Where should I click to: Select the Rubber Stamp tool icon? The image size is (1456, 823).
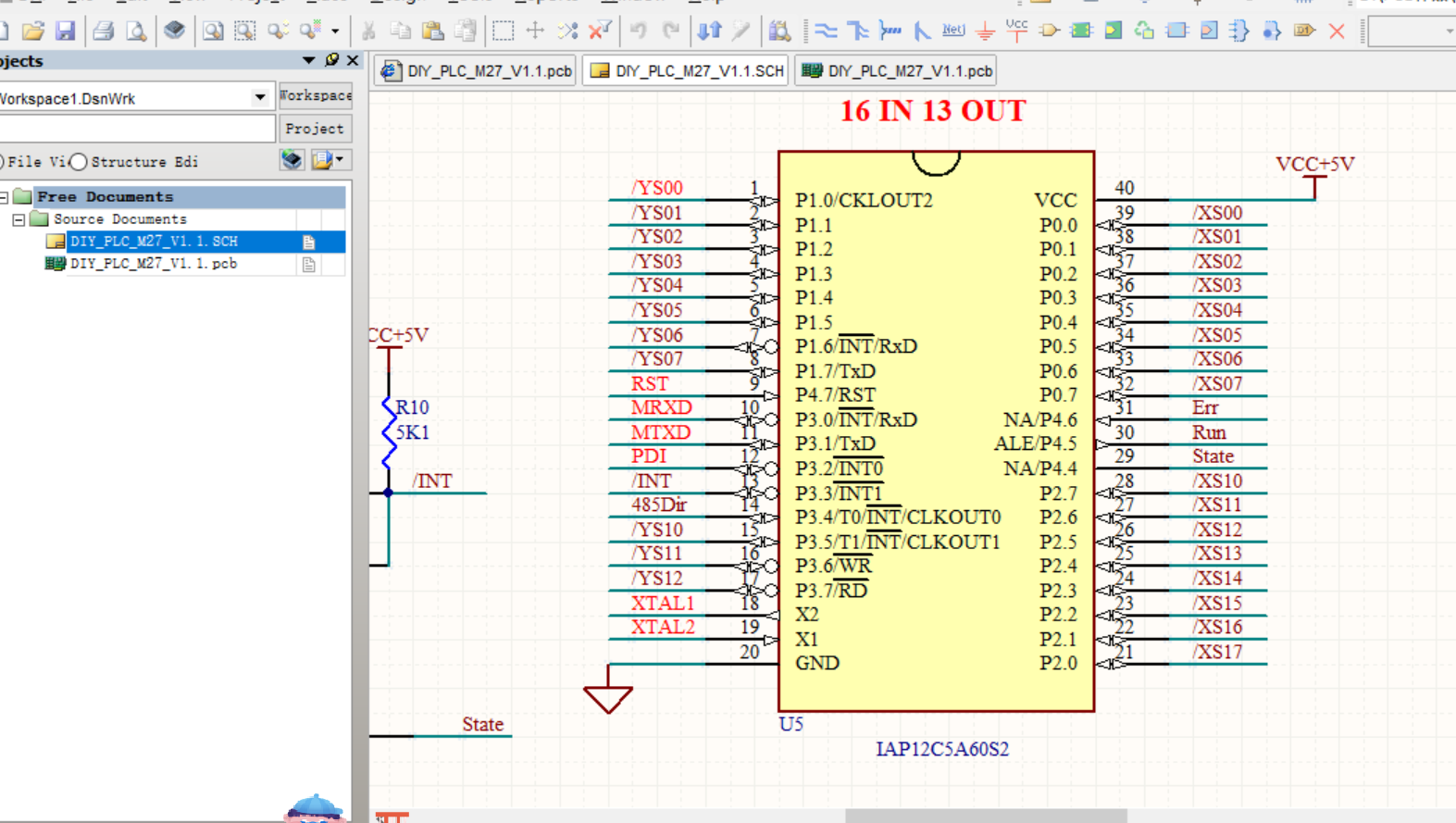pos(466,31)
